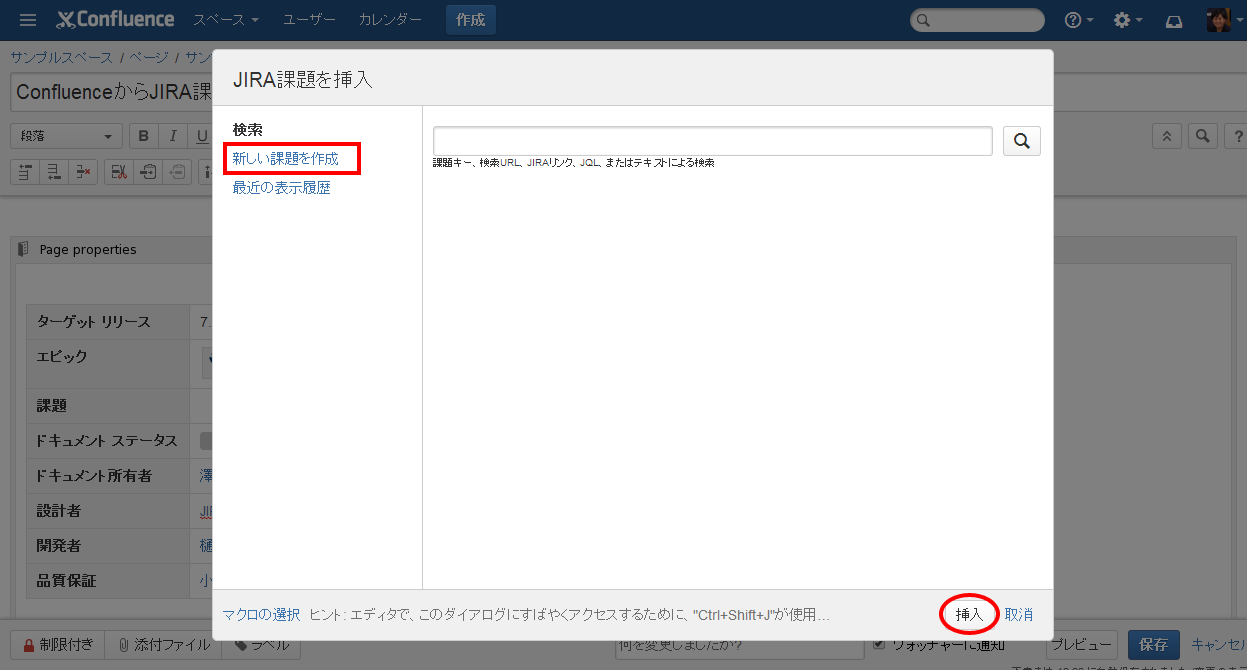Click the copy row icon

148,172
